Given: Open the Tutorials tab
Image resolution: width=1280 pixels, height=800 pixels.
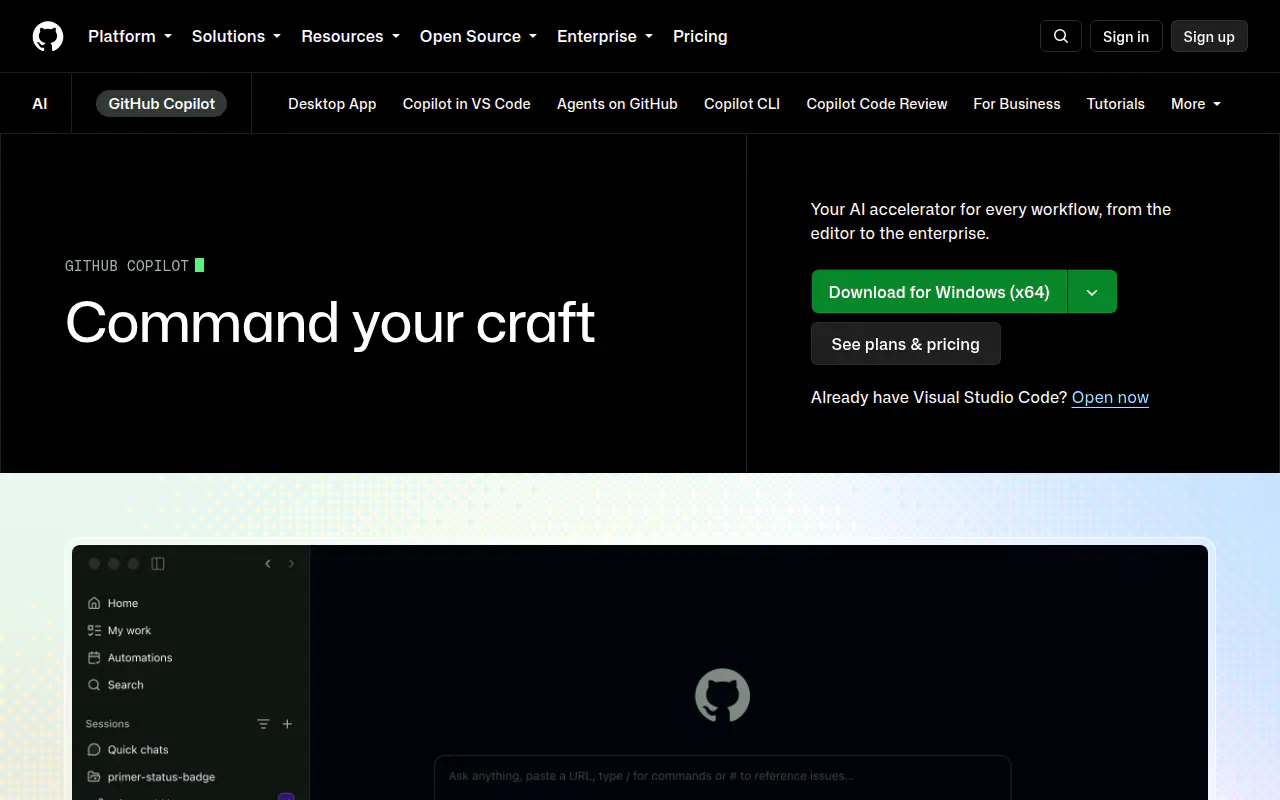Looking at the screenshot, I should pyautogui.click(x=1116, y=104).
